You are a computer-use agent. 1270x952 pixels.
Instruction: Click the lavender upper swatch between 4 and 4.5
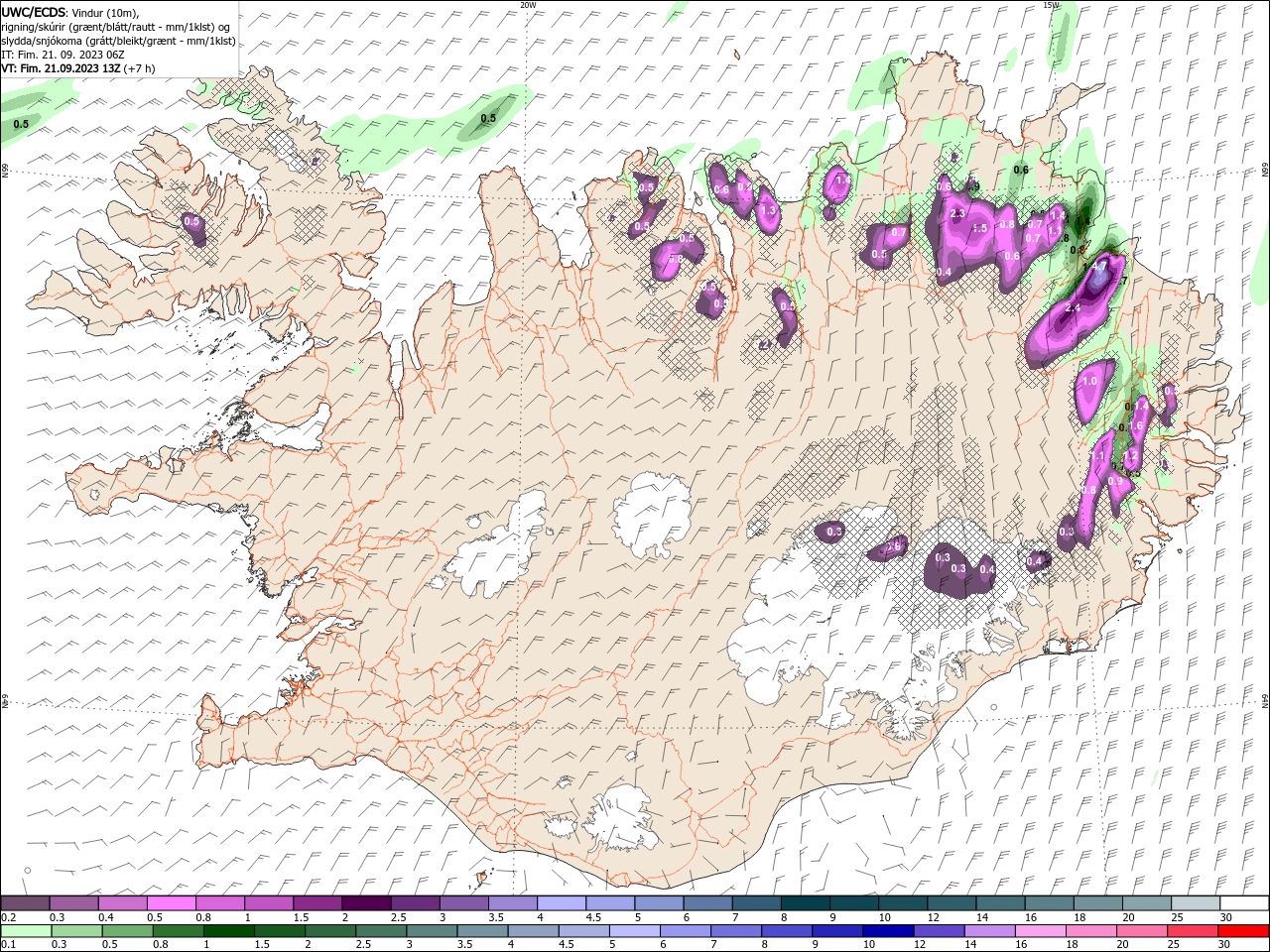(x=561, y=903)
